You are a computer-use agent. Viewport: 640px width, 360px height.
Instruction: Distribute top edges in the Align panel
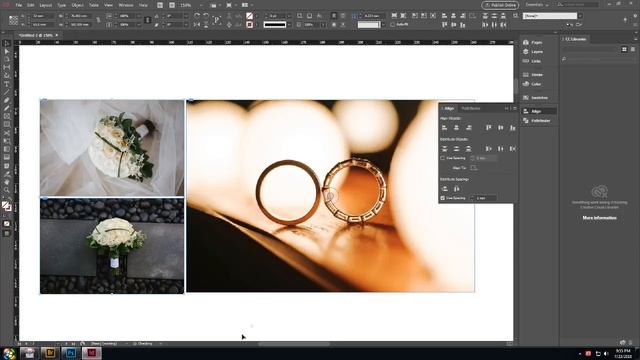444,149
